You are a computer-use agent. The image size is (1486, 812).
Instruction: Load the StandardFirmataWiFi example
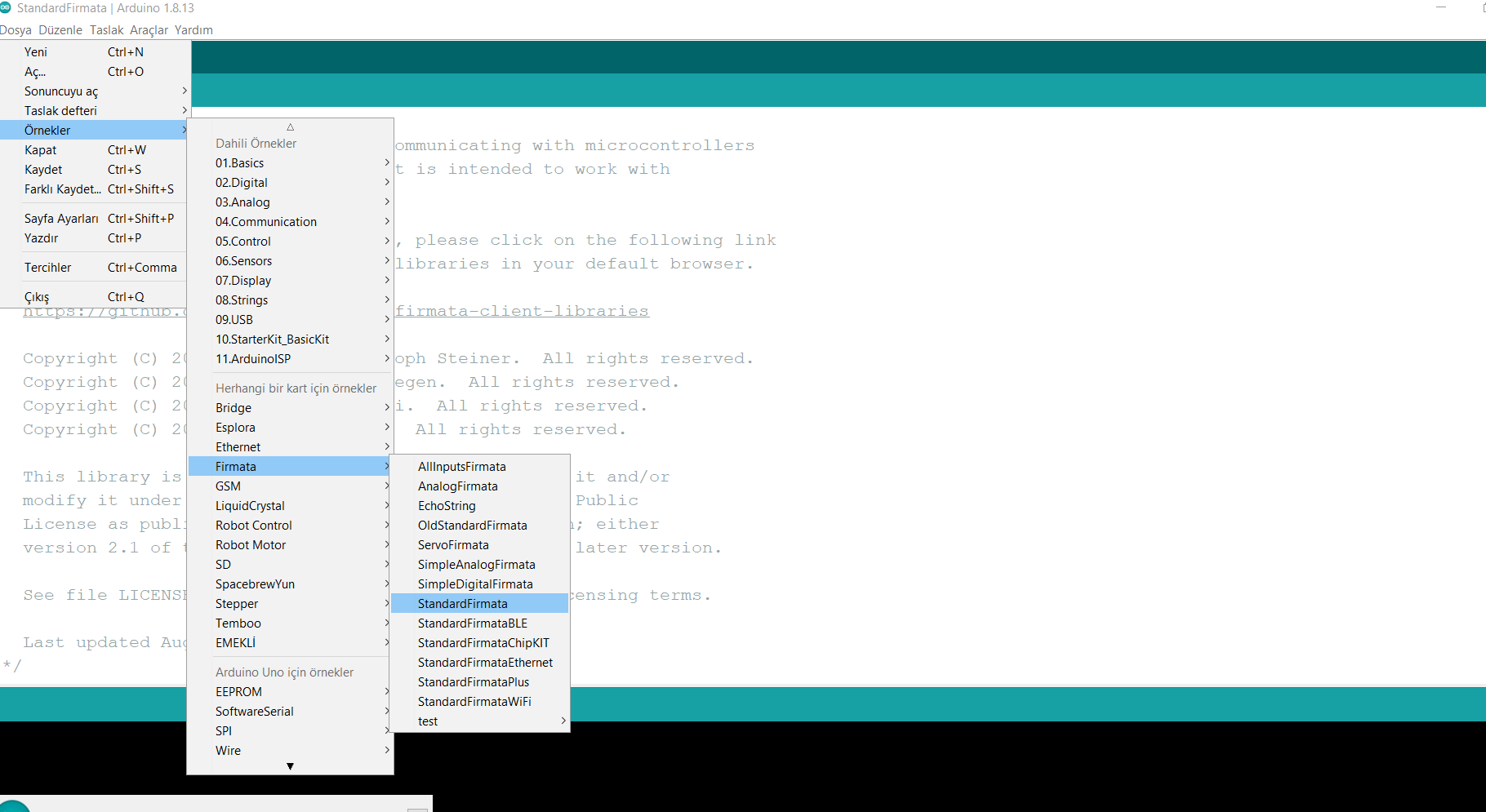tap(480, 702)
